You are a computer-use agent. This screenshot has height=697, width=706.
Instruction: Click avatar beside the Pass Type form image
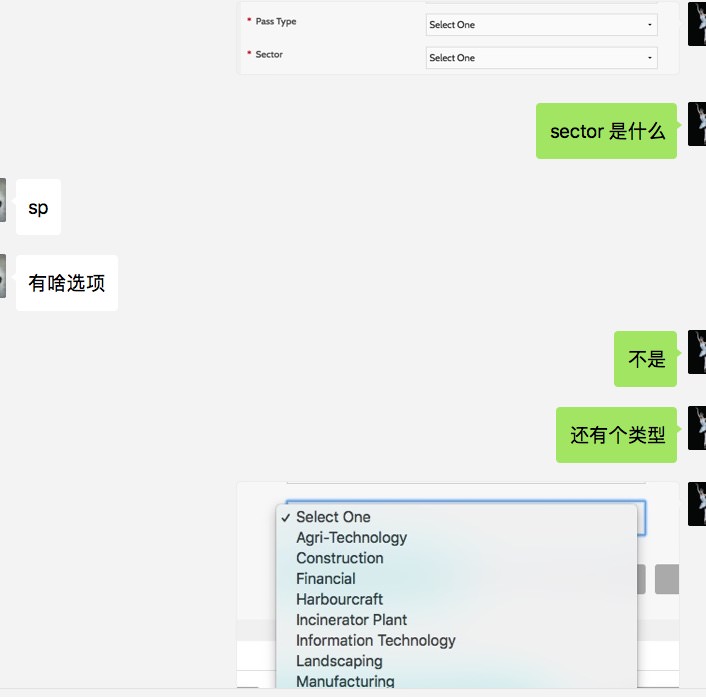pyautogui.click(x=697, y=24)
